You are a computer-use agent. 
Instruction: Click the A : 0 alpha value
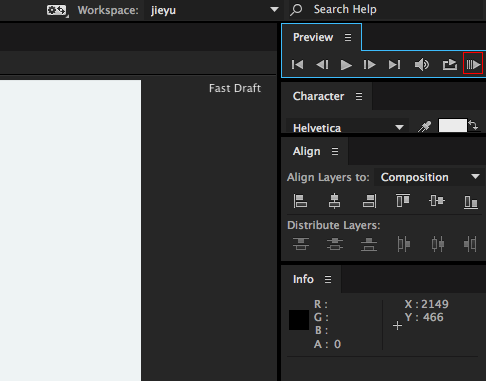[327, 344]
